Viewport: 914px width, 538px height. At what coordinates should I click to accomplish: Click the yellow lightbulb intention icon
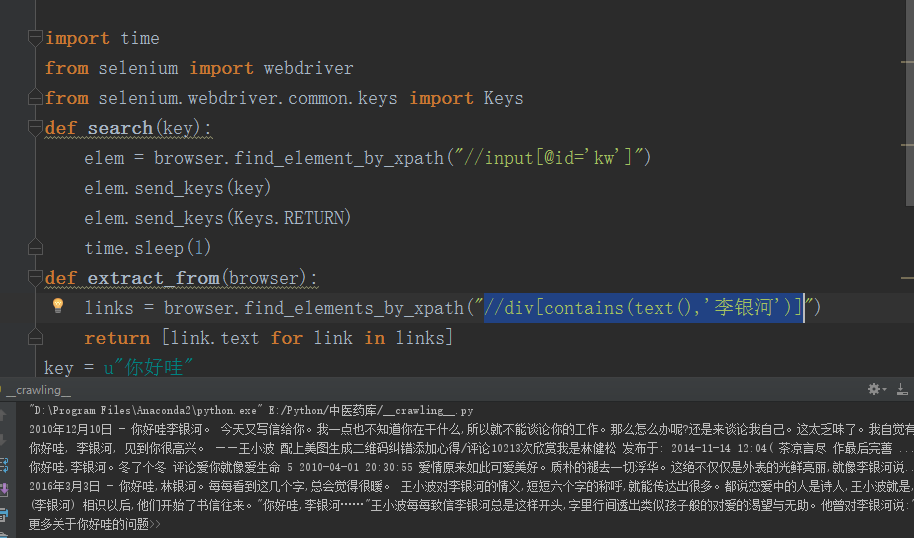[58, 306]
